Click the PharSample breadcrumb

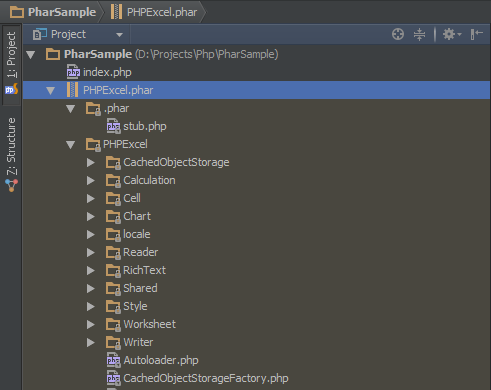53,12
